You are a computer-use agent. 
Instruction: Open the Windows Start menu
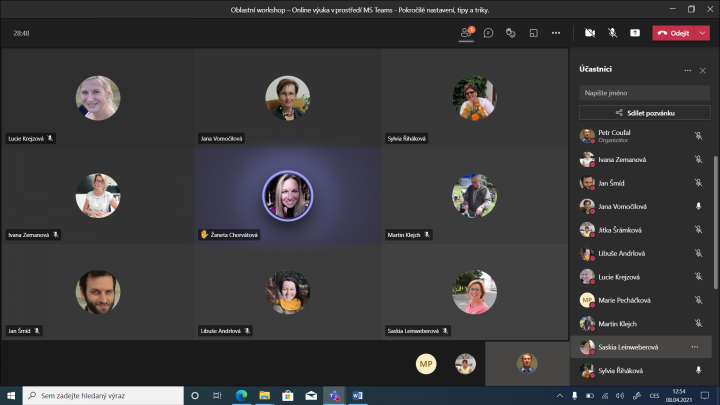11,395
